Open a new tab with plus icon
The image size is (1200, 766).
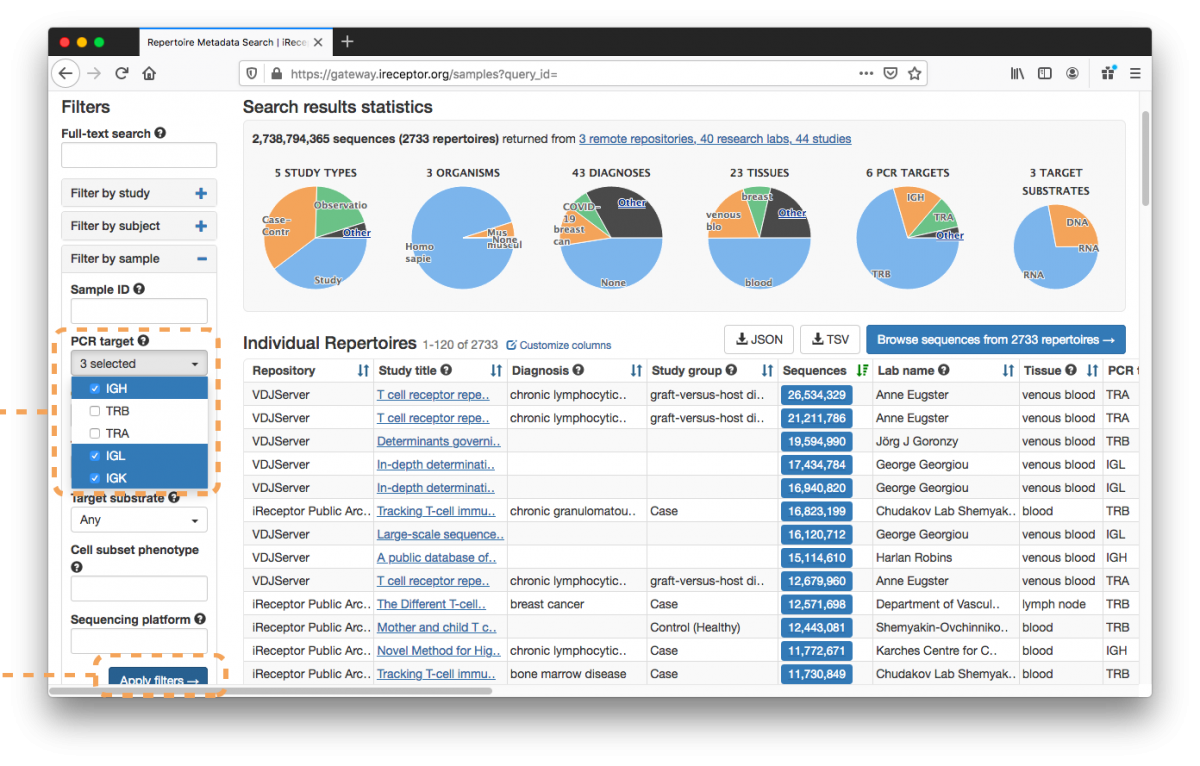[347, 41]
